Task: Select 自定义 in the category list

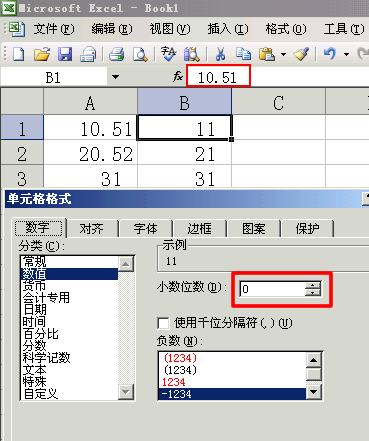Action: 69,394
